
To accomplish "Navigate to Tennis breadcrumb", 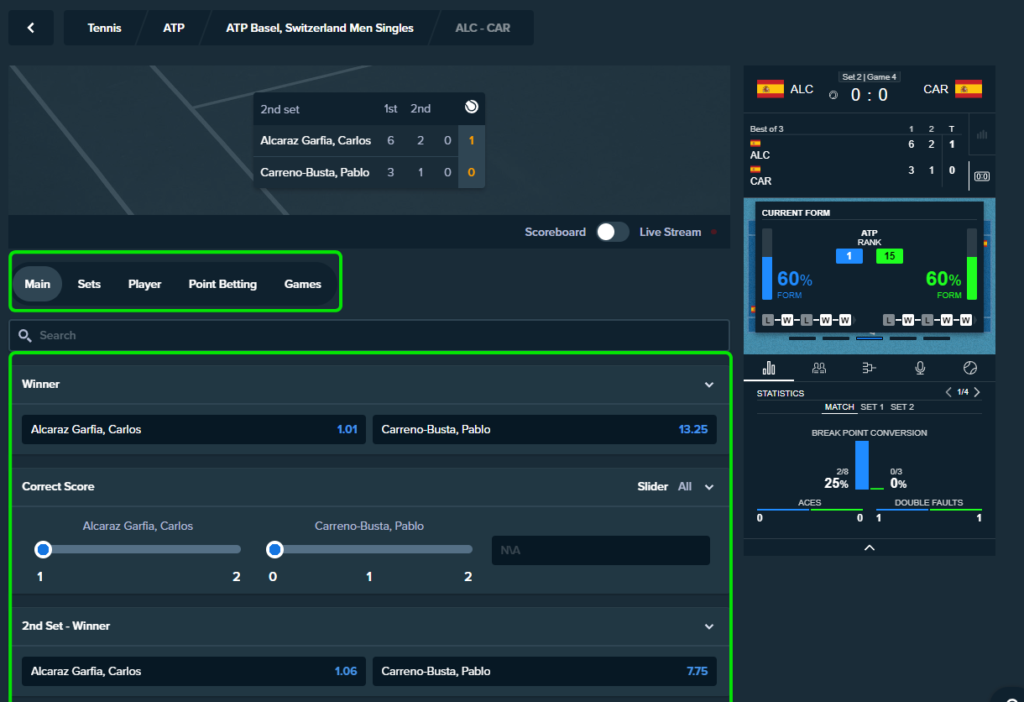I will [104, 28].
